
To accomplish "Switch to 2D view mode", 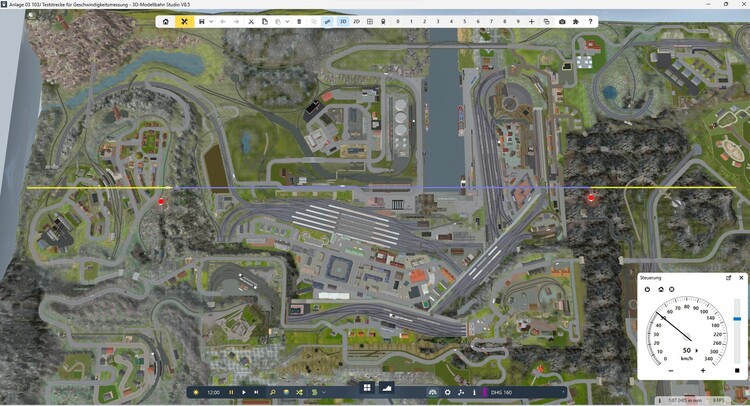I will (x=356, y=21).
